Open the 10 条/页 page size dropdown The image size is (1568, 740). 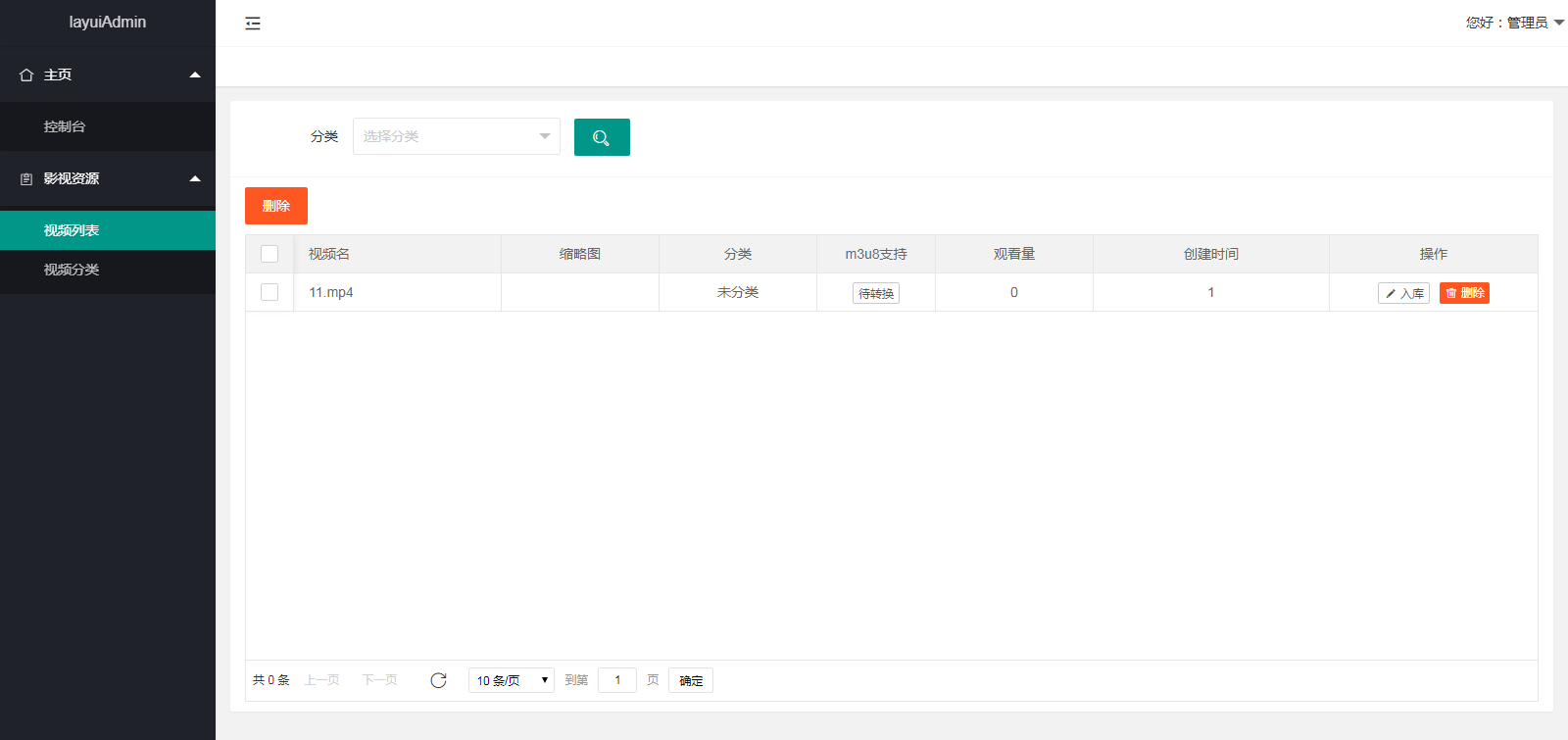pos(512,680)
